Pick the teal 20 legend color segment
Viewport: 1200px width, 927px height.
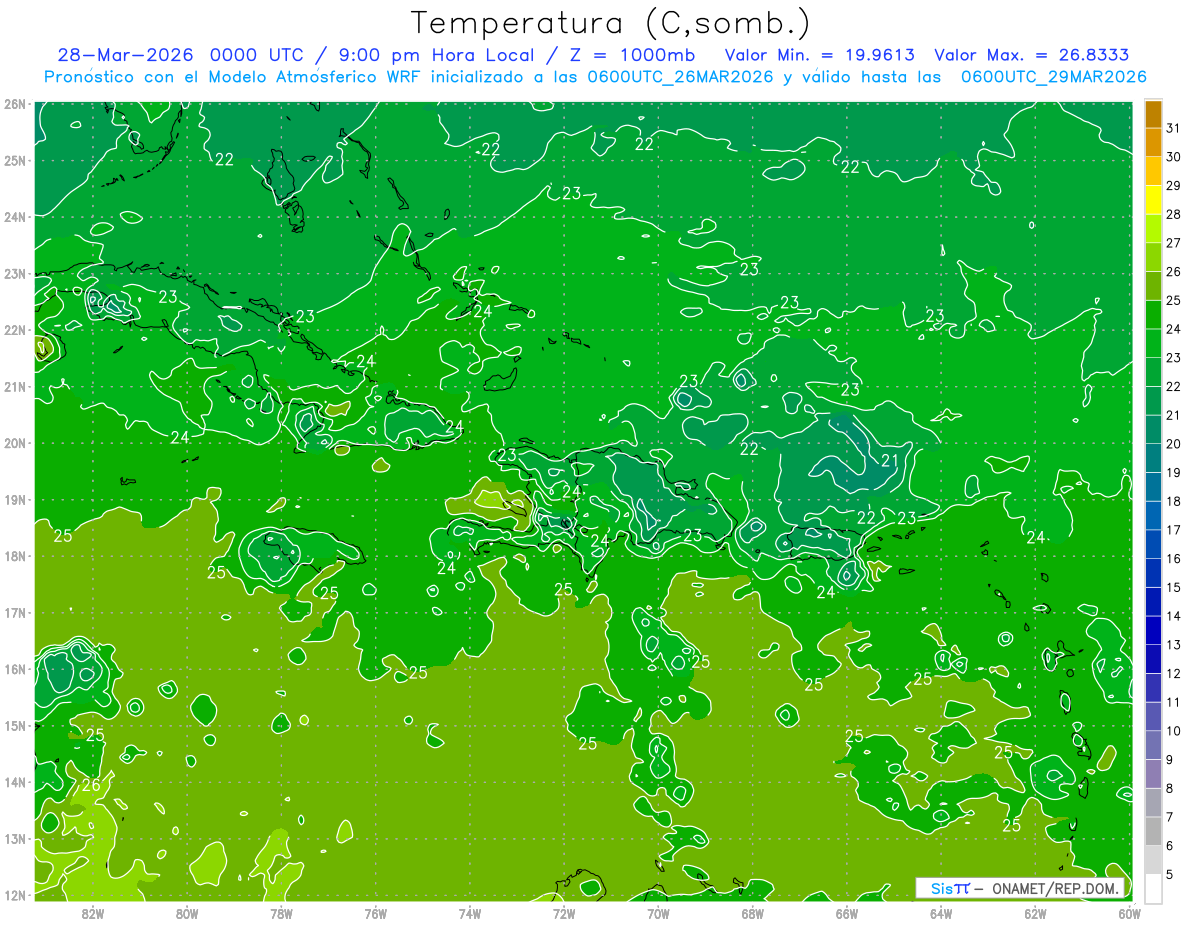[x=1153, y=430]
